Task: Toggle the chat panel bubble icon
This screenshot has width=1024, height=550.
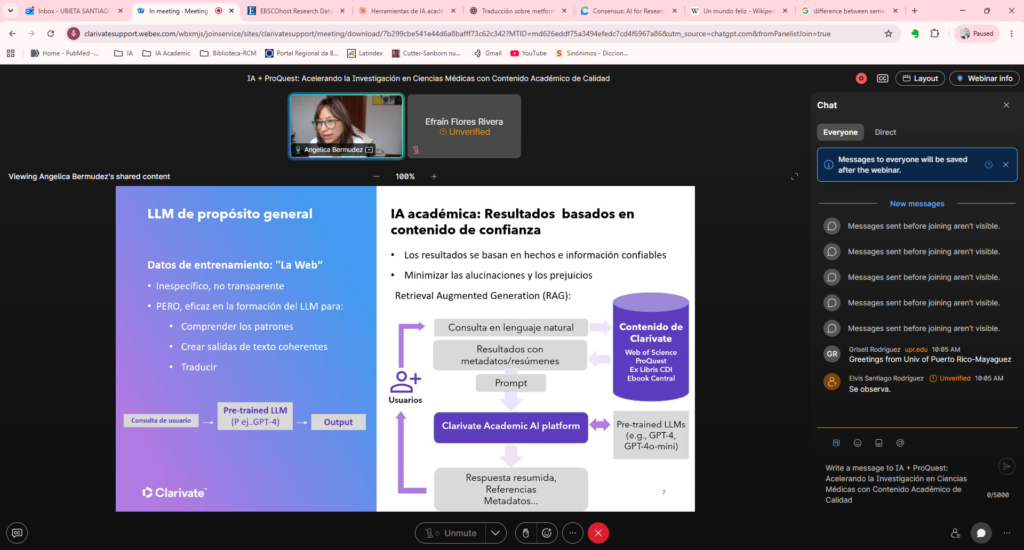Action: pos(981,533)
